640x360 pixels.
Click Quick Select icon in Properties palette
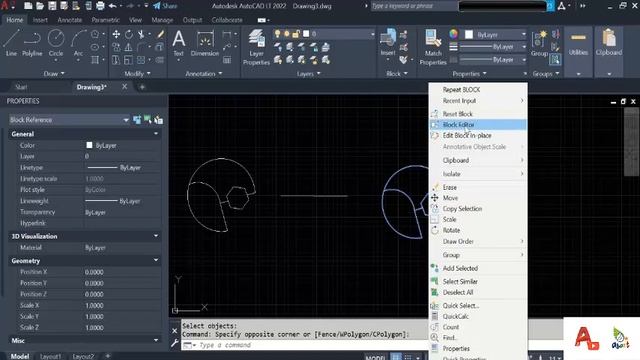click(x=159, y=120)
